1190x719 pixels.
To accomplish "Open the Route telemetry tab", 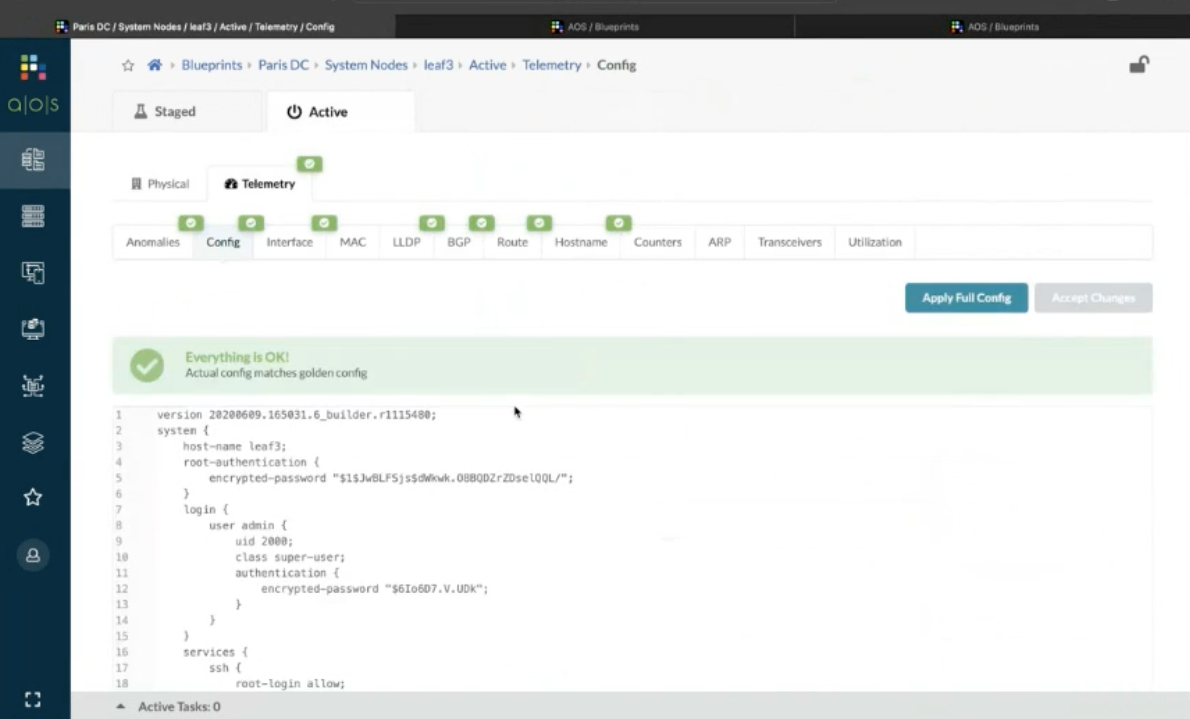I will [x=512, y=242].
